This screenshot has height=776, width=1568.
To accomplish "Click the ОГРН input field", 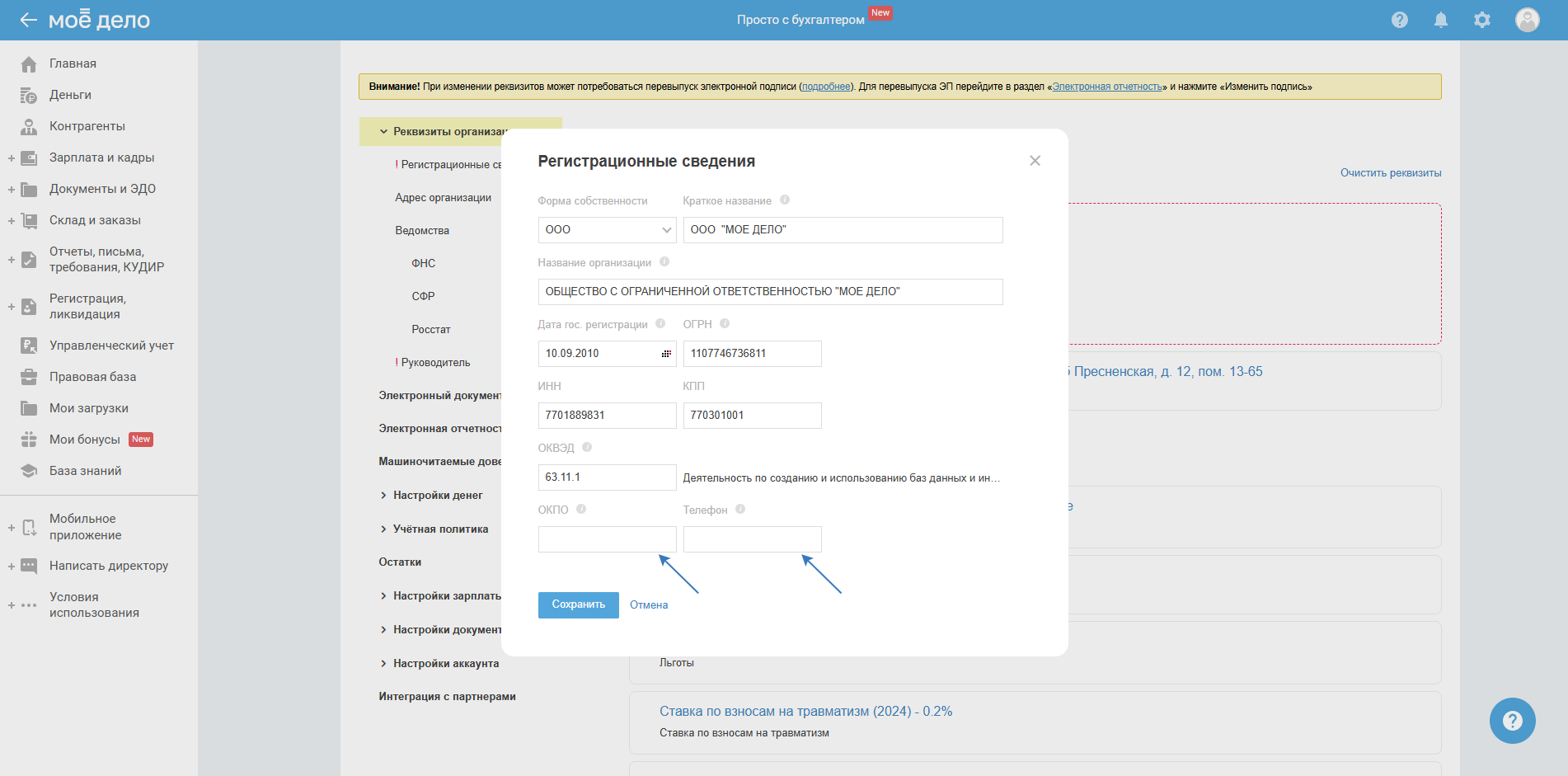I will click(x=752, y=354).
